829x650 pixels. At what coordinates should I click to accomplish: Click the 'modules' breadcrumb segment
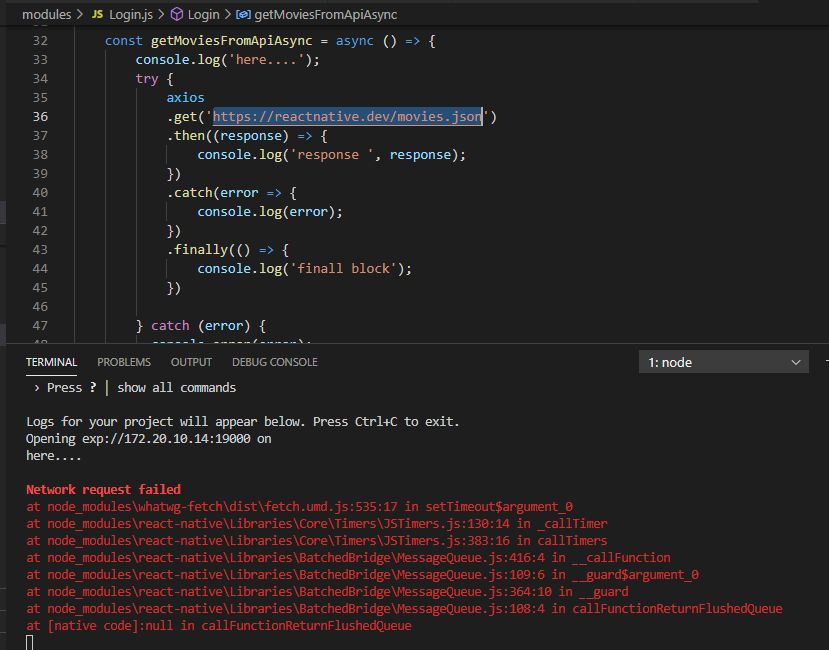(x=47, y=14)
